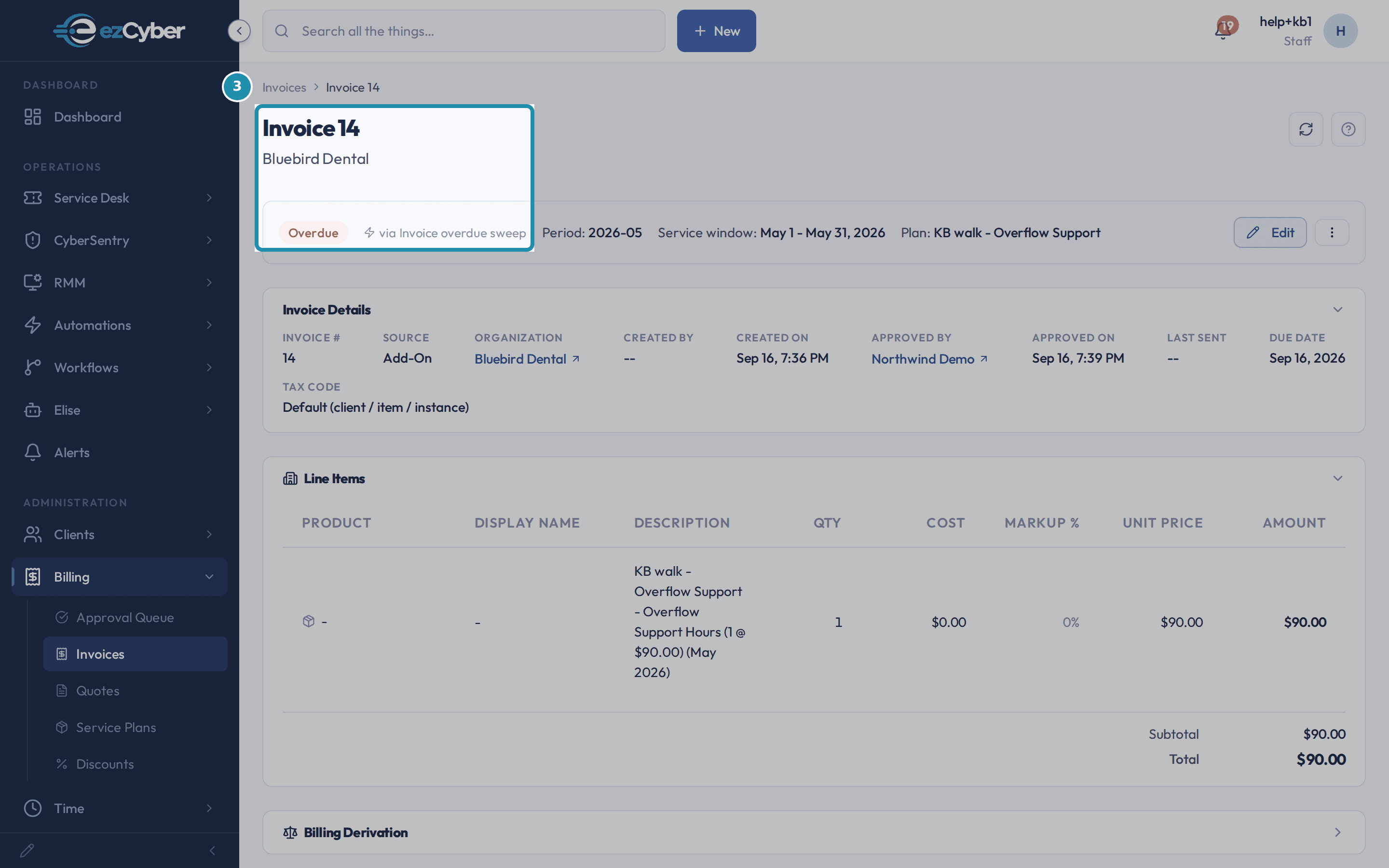1389x868 pixels.
Task: Click the Service Desk ticket icon
Action: (33, 198)
